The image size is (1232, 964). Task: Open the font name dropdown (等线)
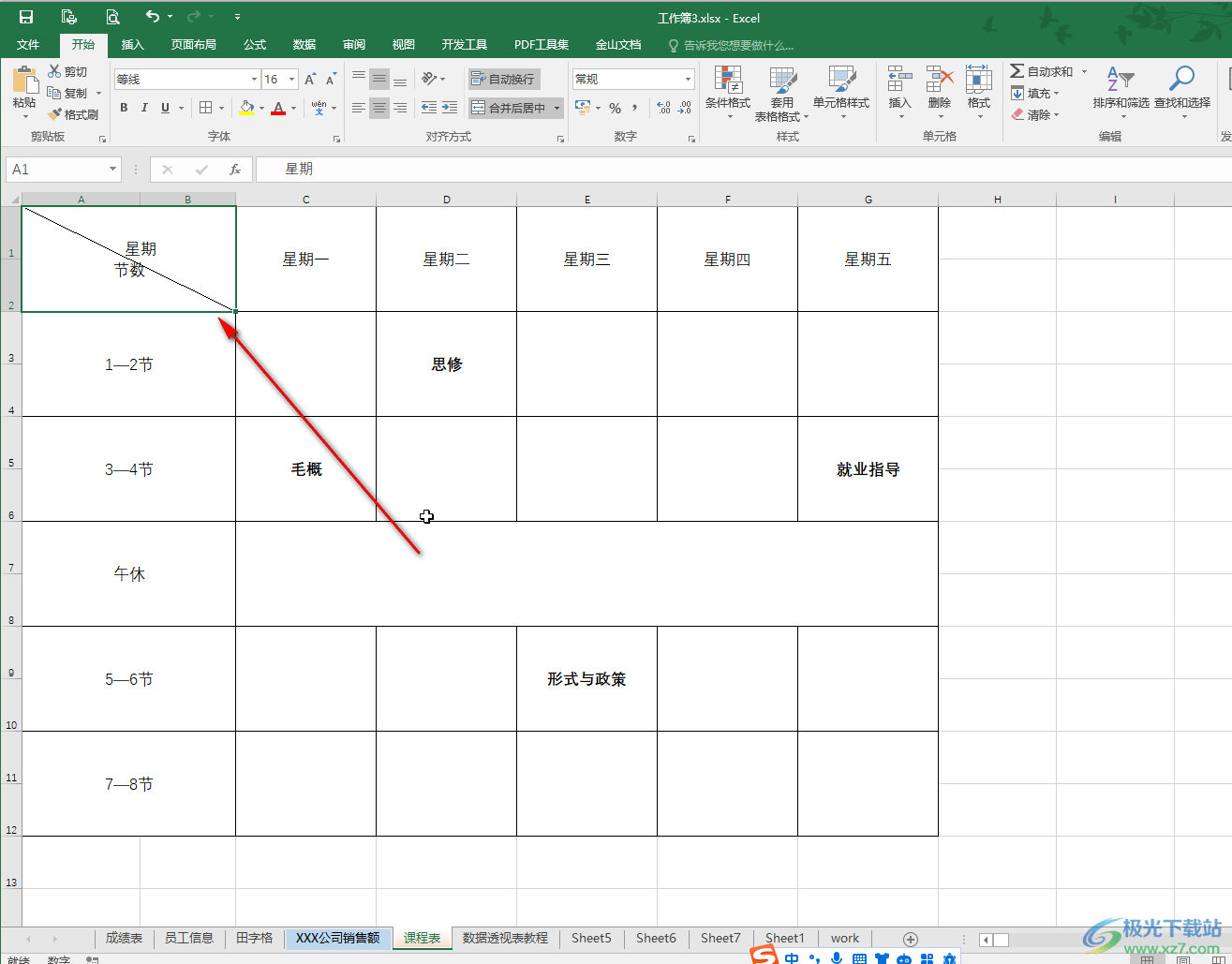[x=254, y=80]
